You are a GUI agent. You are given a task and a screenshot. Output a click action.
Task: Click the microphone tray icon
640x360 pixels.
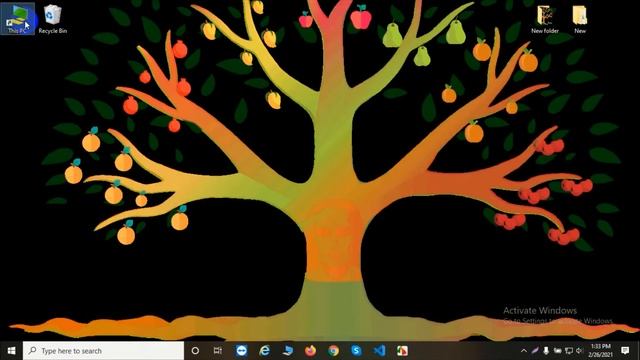546,351
